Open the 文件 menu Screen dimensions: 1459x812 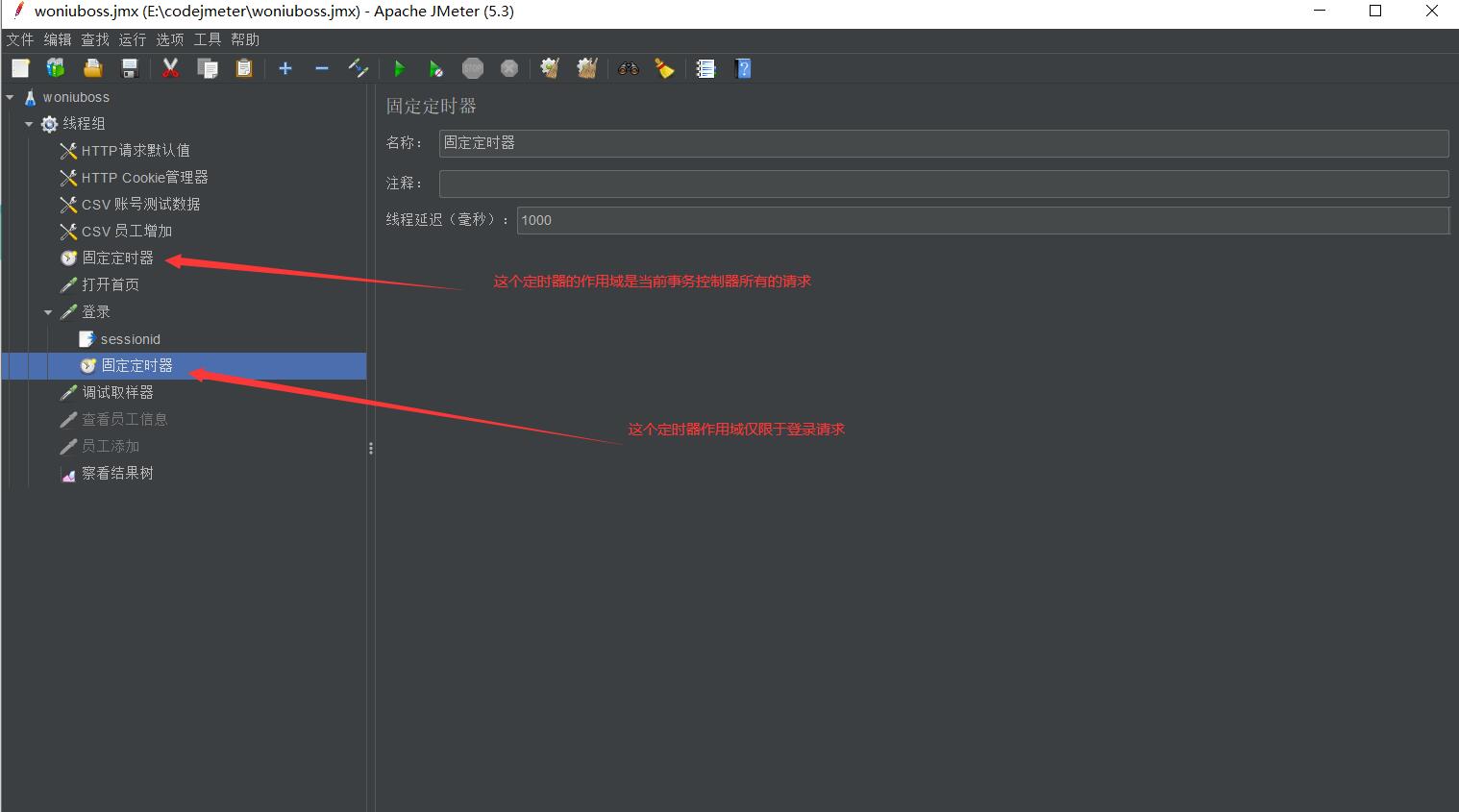pos(19,39)
